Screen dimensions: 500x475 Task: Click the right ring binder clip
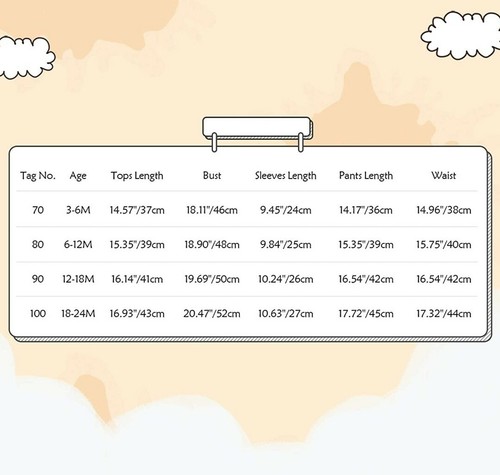[x=300, y=142]
